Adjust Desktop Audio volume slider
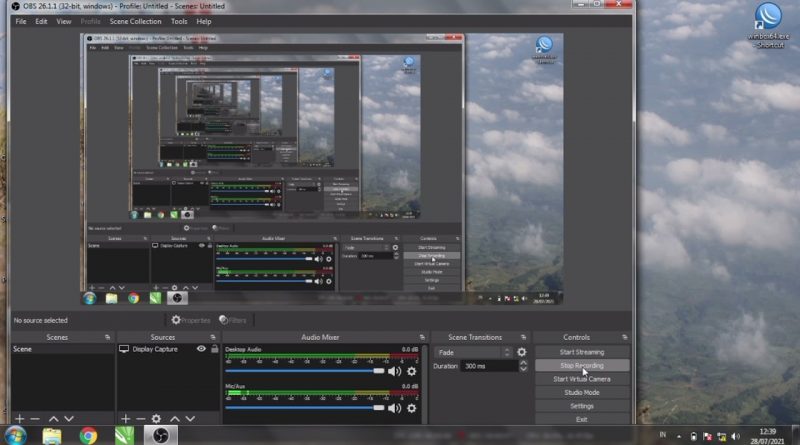 click(305, 371)
